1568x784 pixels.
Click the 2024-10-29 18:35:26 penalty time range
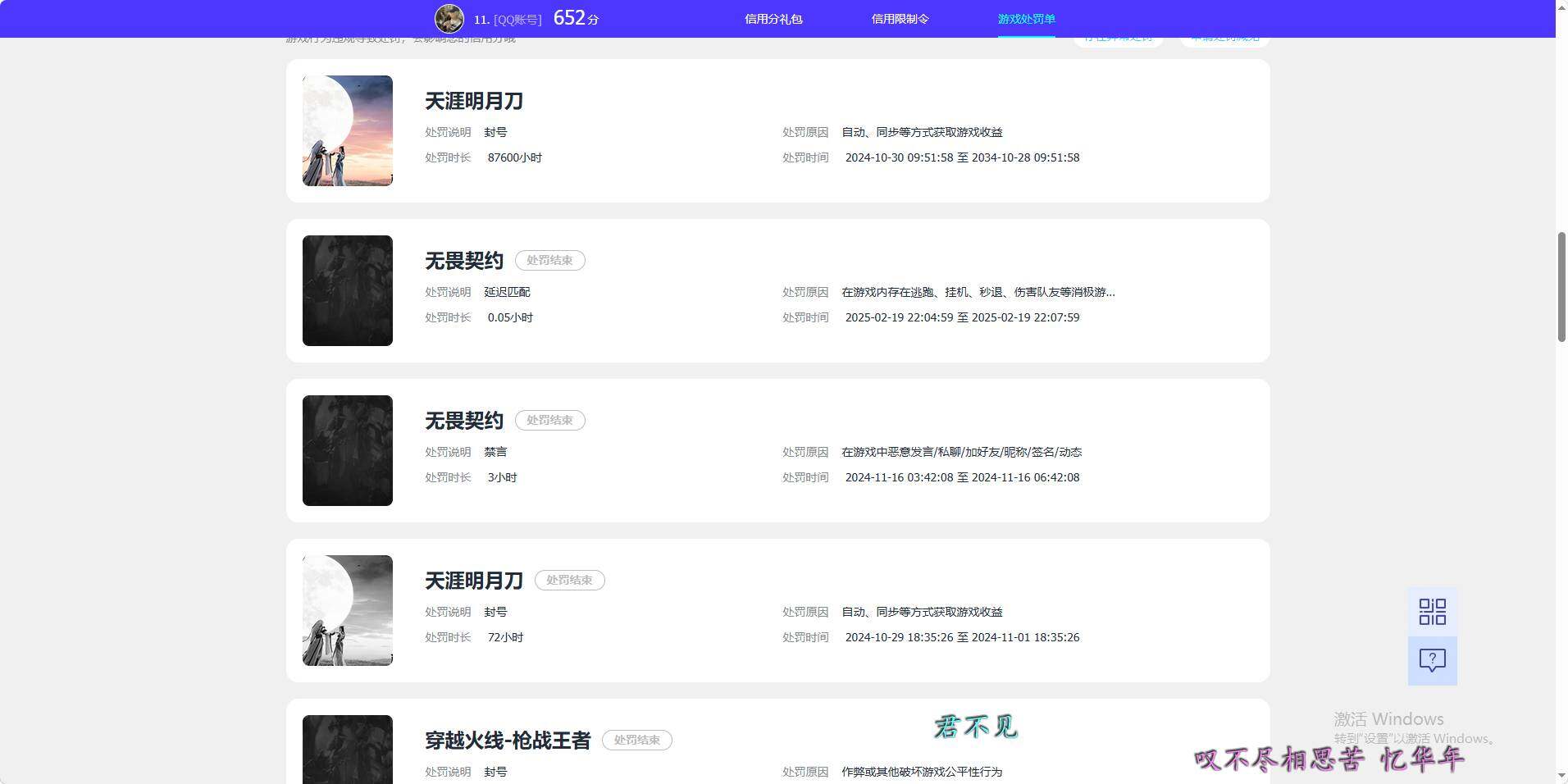click(x=962, y=637)
